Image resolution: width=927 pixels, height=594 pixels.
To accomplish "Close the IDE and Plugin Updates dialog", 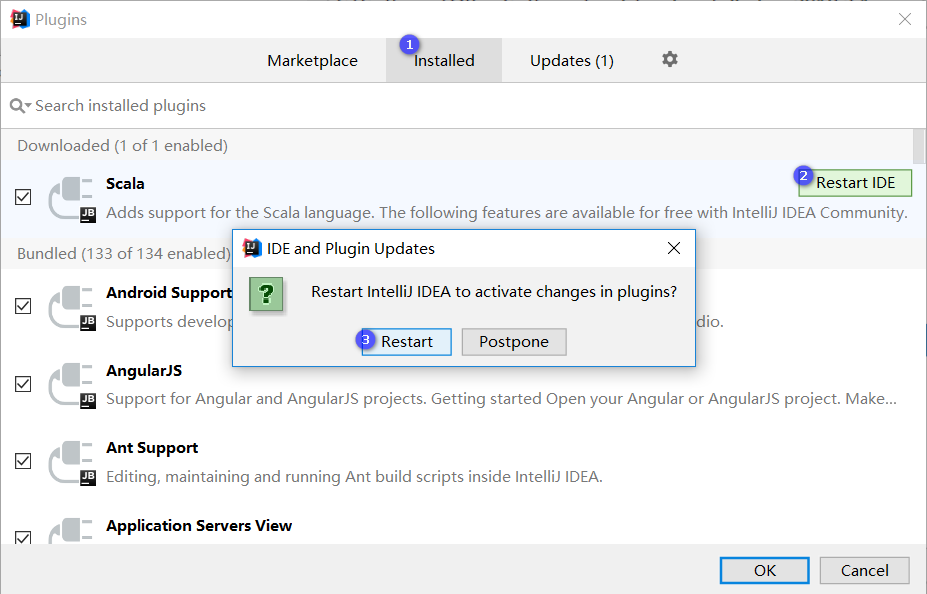I will (x=674, y=248).
